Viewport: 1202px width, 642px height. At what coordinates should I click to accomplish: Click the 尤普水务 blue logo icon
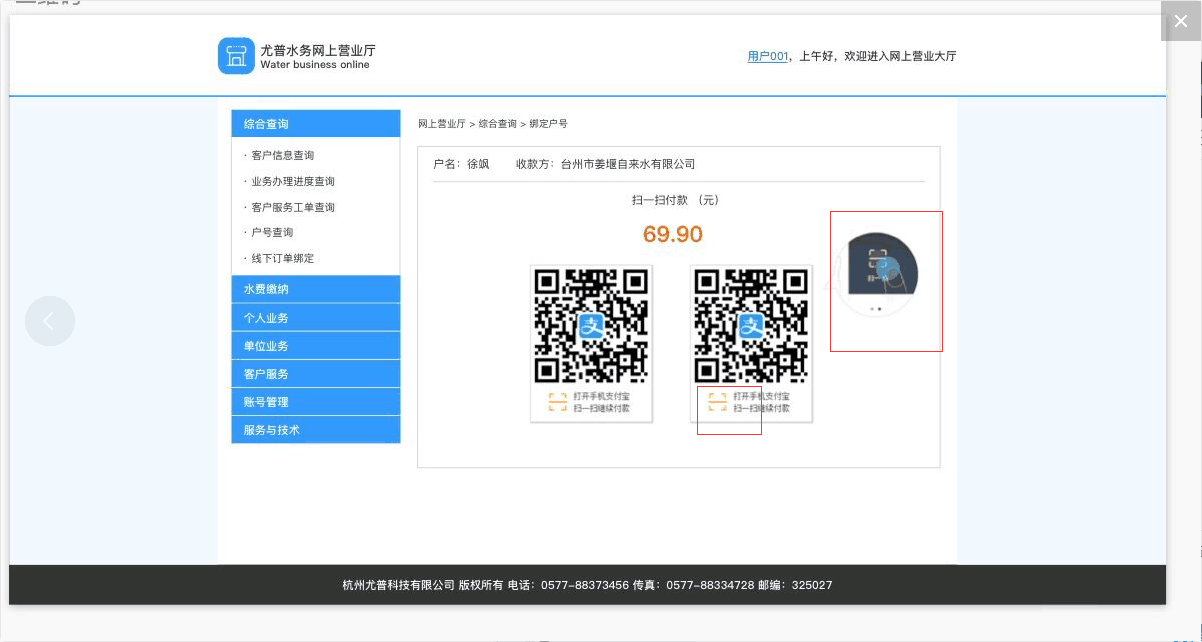pos(236,56)
